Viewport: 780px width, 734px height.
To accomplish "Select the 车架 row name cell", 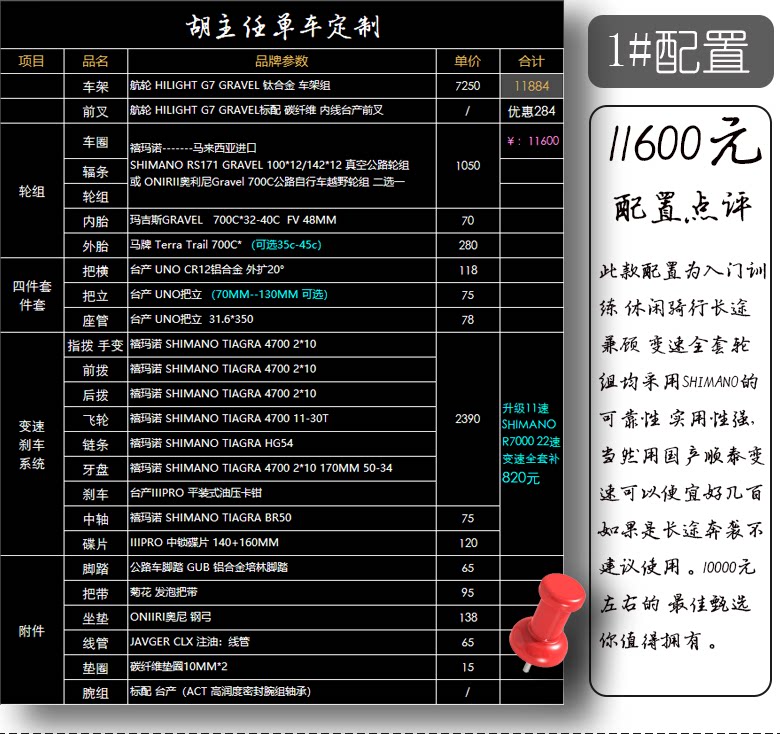I will coord(96,87).
